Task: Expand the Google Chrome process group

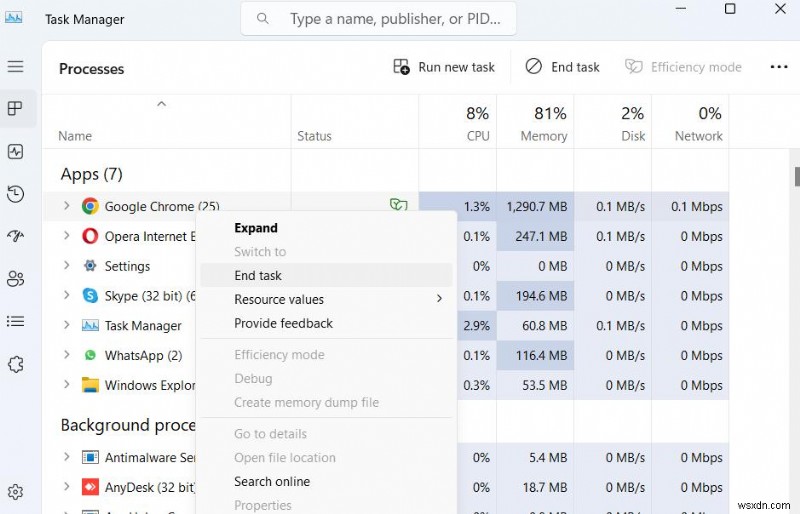Action: (66, 206)
